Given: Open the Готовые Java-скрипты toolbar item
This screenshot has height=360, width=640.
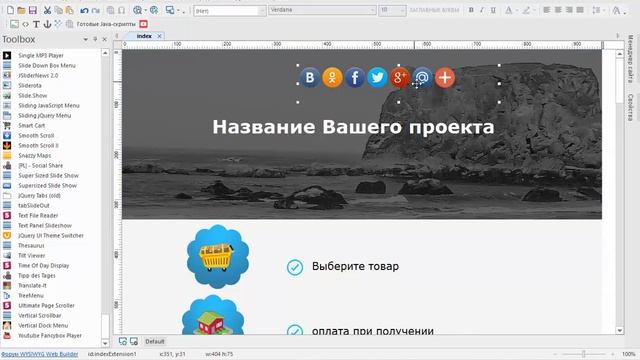Looking at the screenshot, I should point(106,24).
